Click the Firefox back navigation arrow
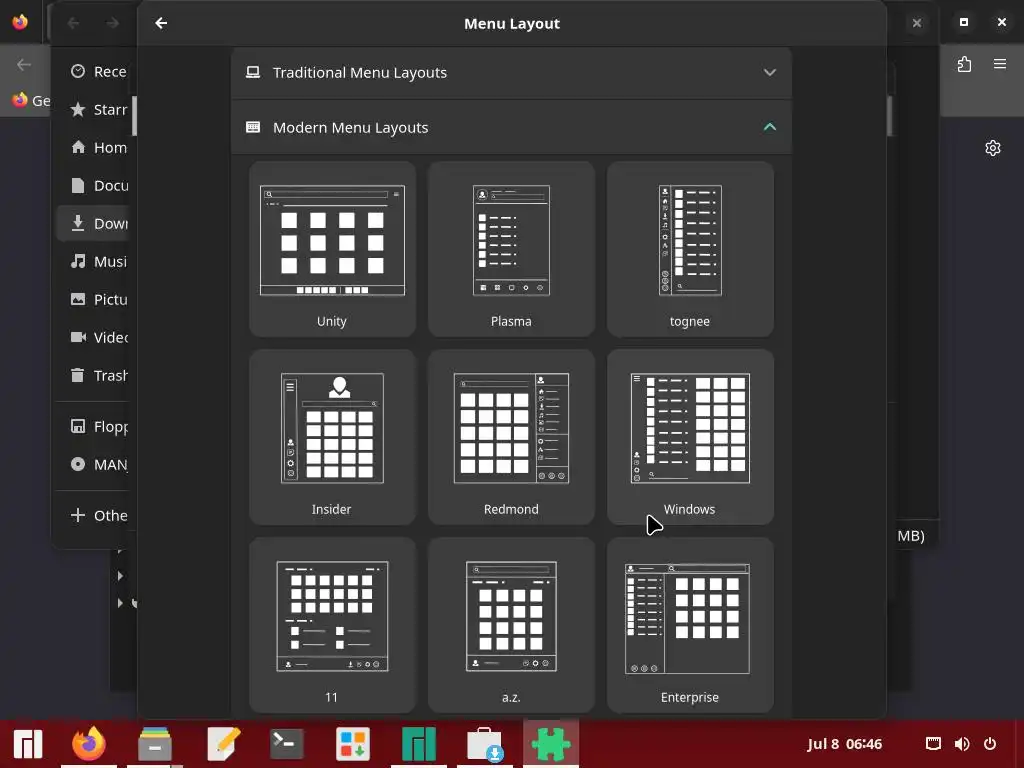The image size is (1024, 768). 24,64
